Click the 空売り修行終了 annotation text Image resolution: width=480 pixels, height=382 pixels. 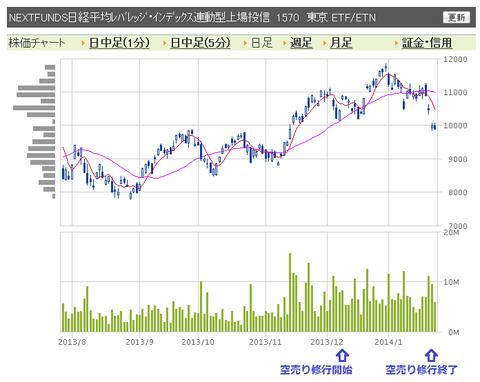pos(421,370)
